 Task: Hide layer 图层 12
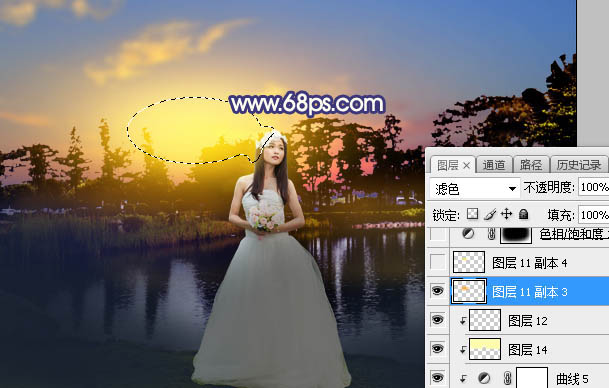coord(437,320)
